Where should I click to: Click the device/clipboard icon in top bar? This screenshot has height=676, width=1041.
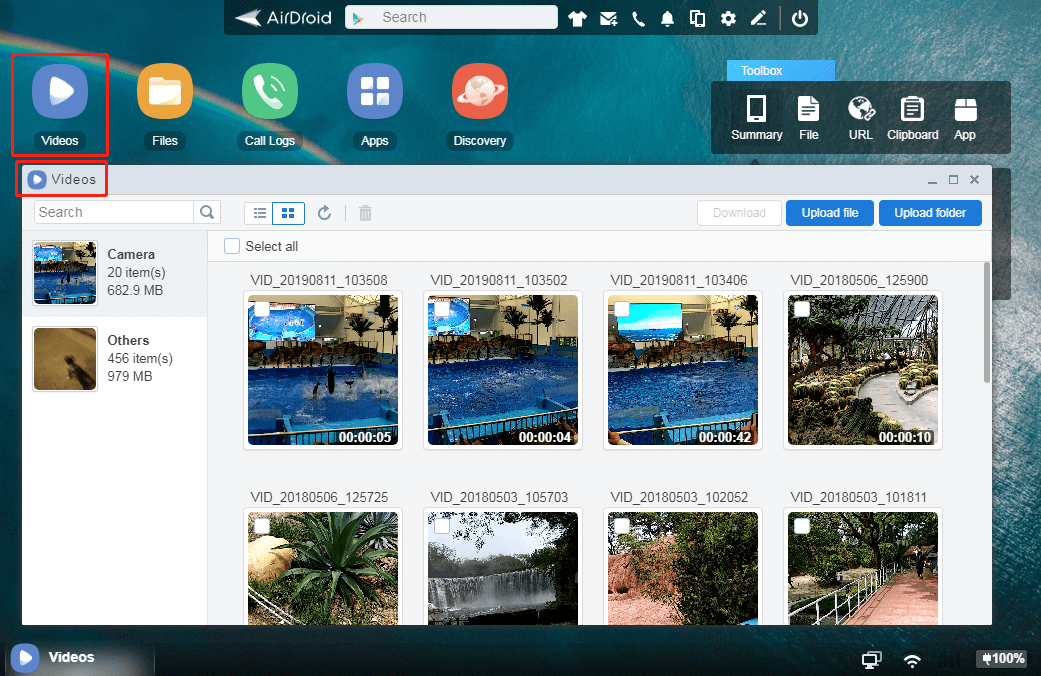pos(697,19)
